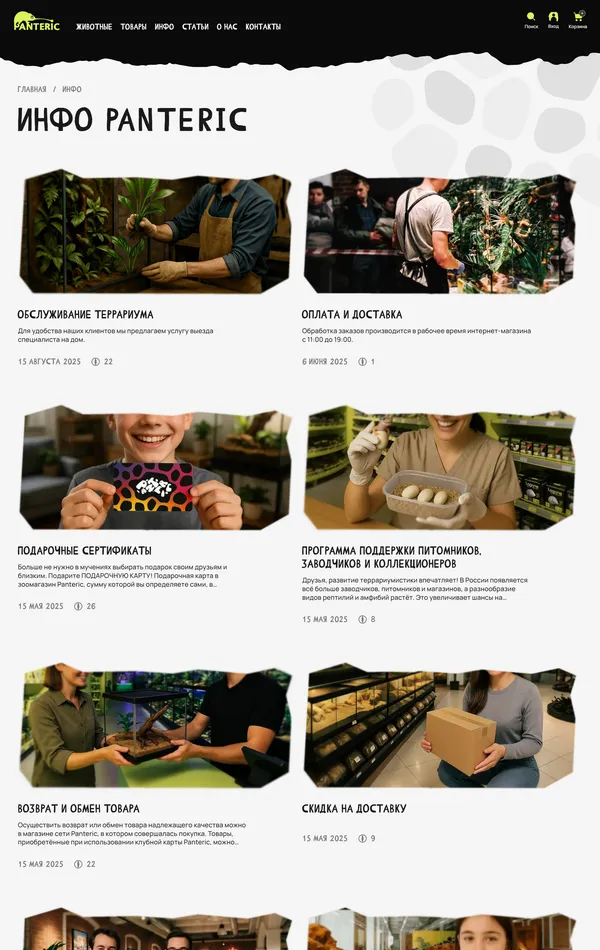Viewport: 600px width, 950px height.
Task: Open the Оплата и доставка article title
Action: tap(352, 314)
